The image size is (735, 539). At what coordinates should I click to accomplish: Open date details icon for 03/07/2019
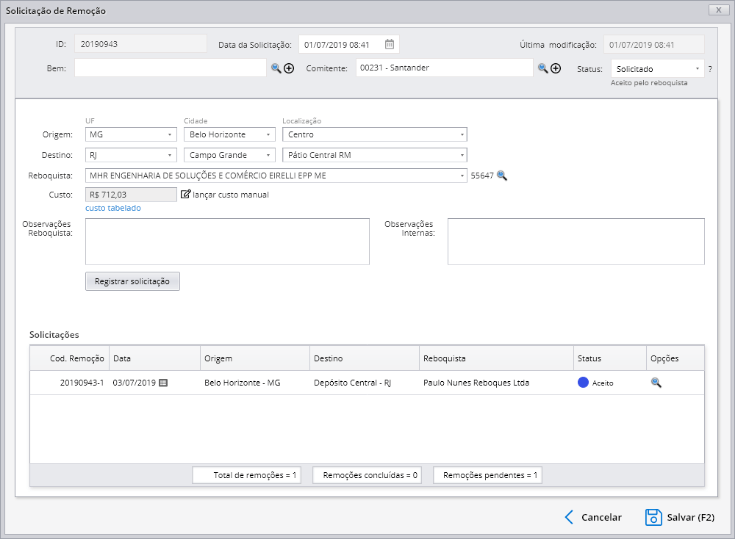[x=163, y=383]
